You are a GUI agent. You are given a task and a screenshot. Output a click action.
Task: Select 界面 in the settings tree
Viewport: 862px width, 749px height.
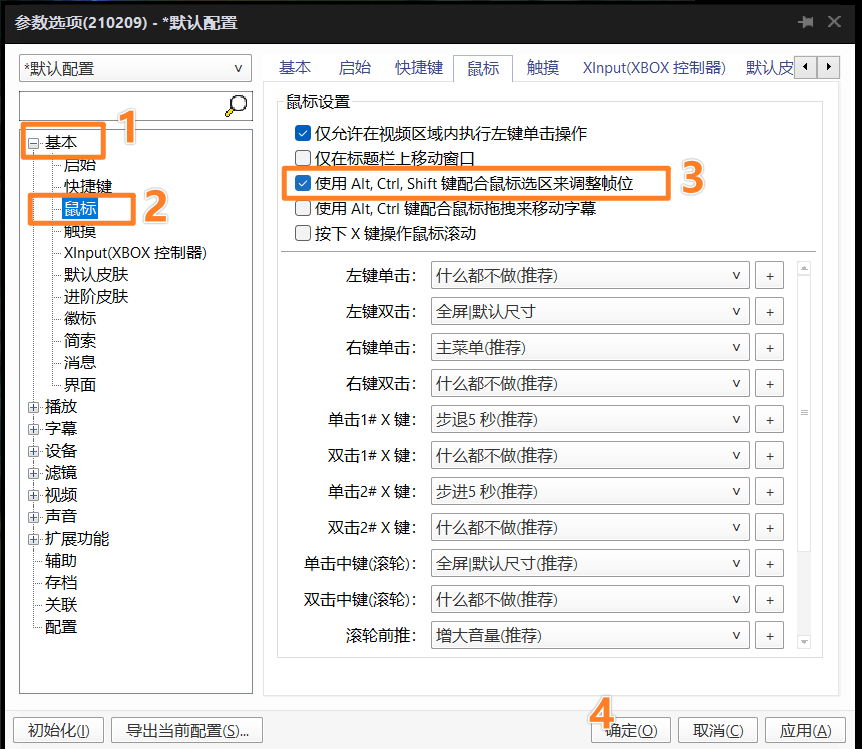(80, 385)
